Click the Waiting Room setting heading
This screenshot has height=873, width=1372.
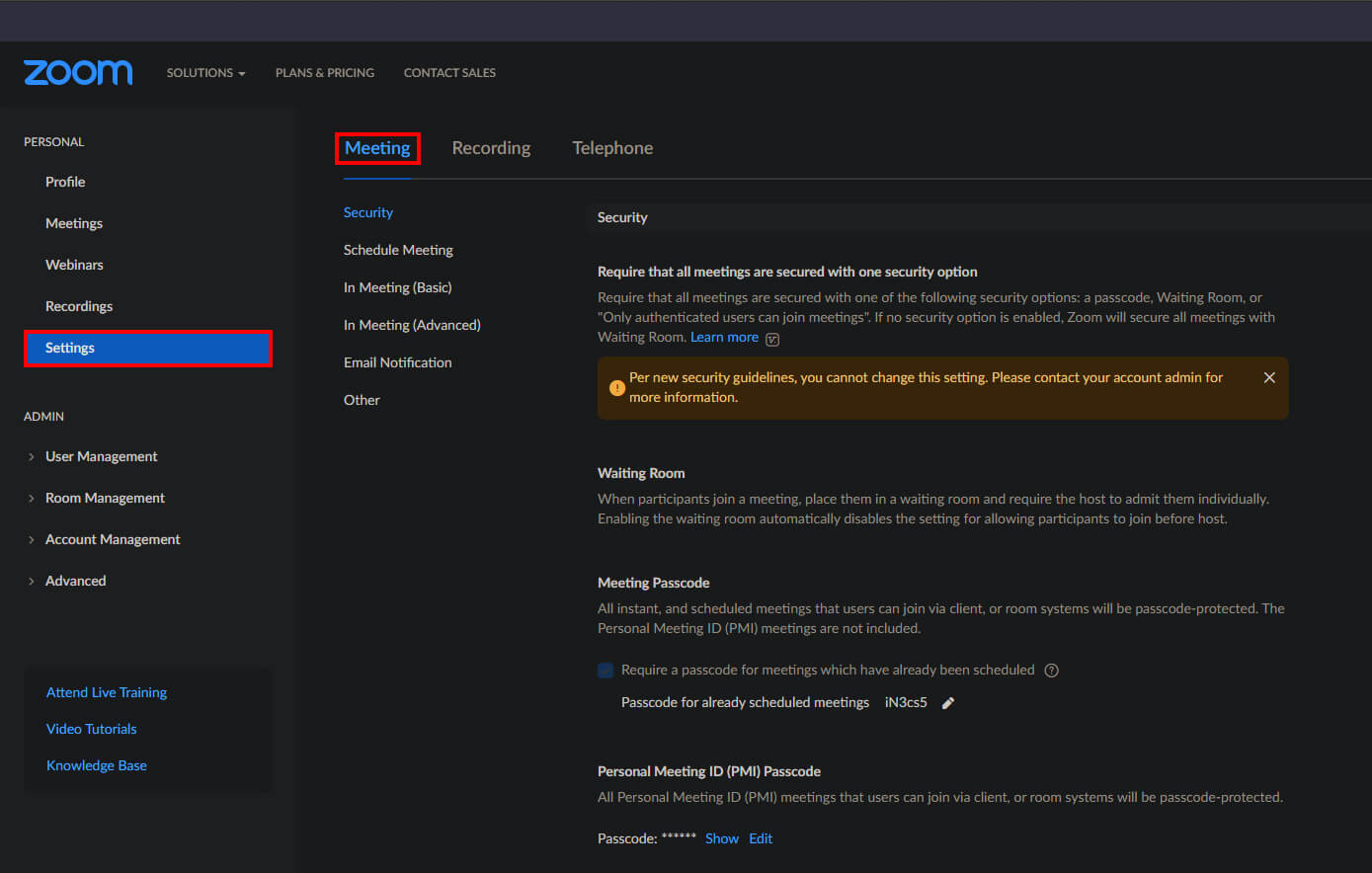(x=641, y=473)
